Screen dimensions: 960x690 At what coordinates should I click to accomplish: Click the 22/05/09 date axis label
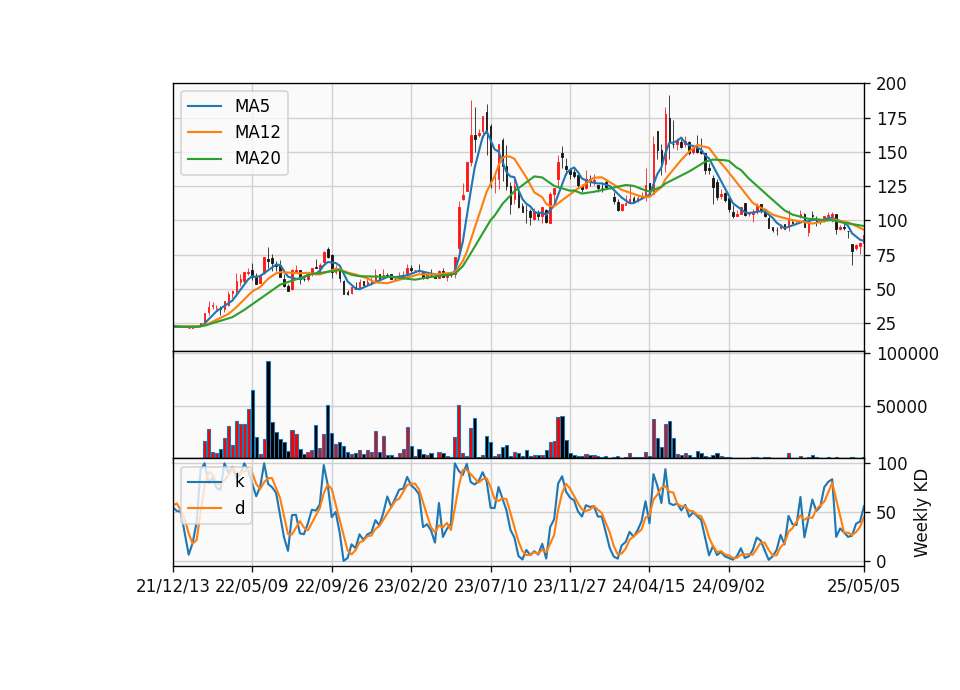click(x=252, y=586)
